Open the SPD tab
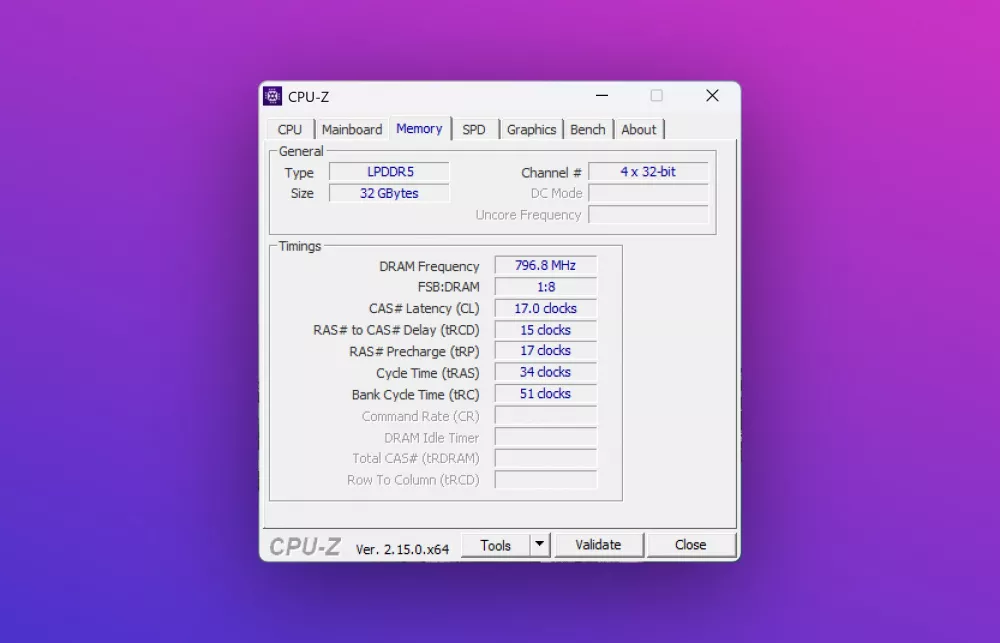 tap(474, 129)
